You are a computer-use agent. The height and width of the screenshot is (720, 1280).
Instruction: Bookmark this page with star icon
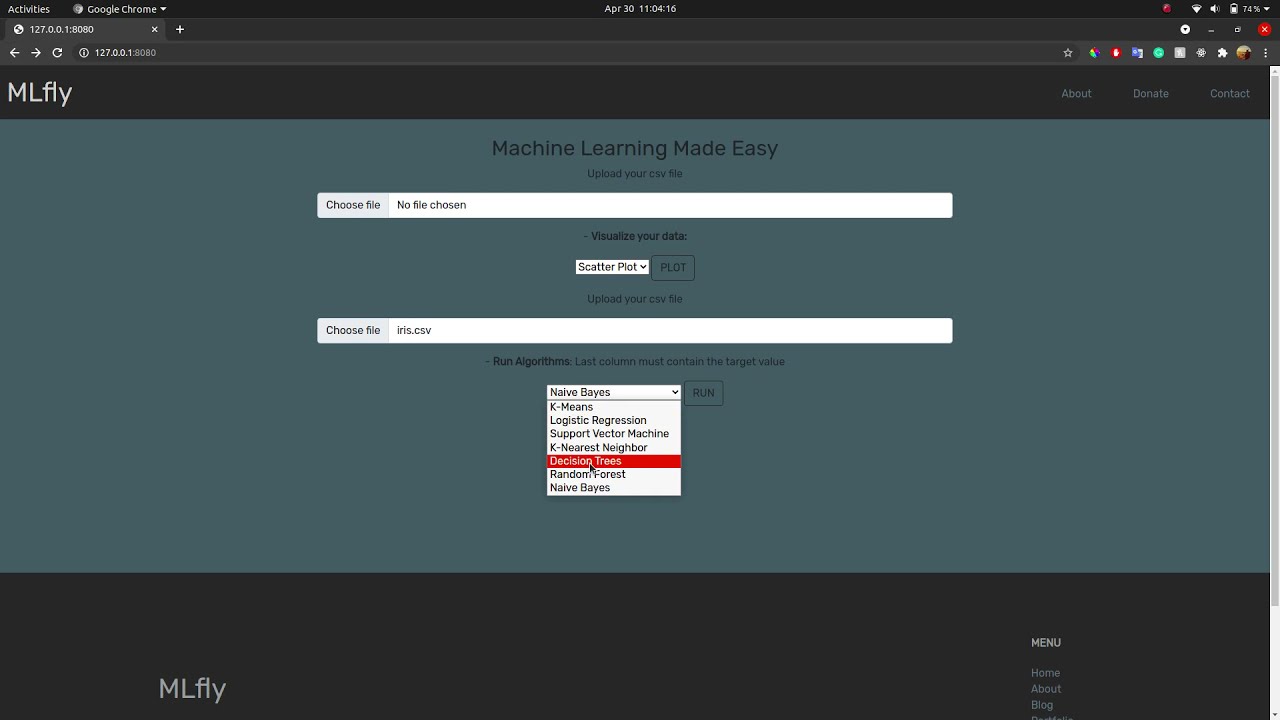click(1068, 53)
